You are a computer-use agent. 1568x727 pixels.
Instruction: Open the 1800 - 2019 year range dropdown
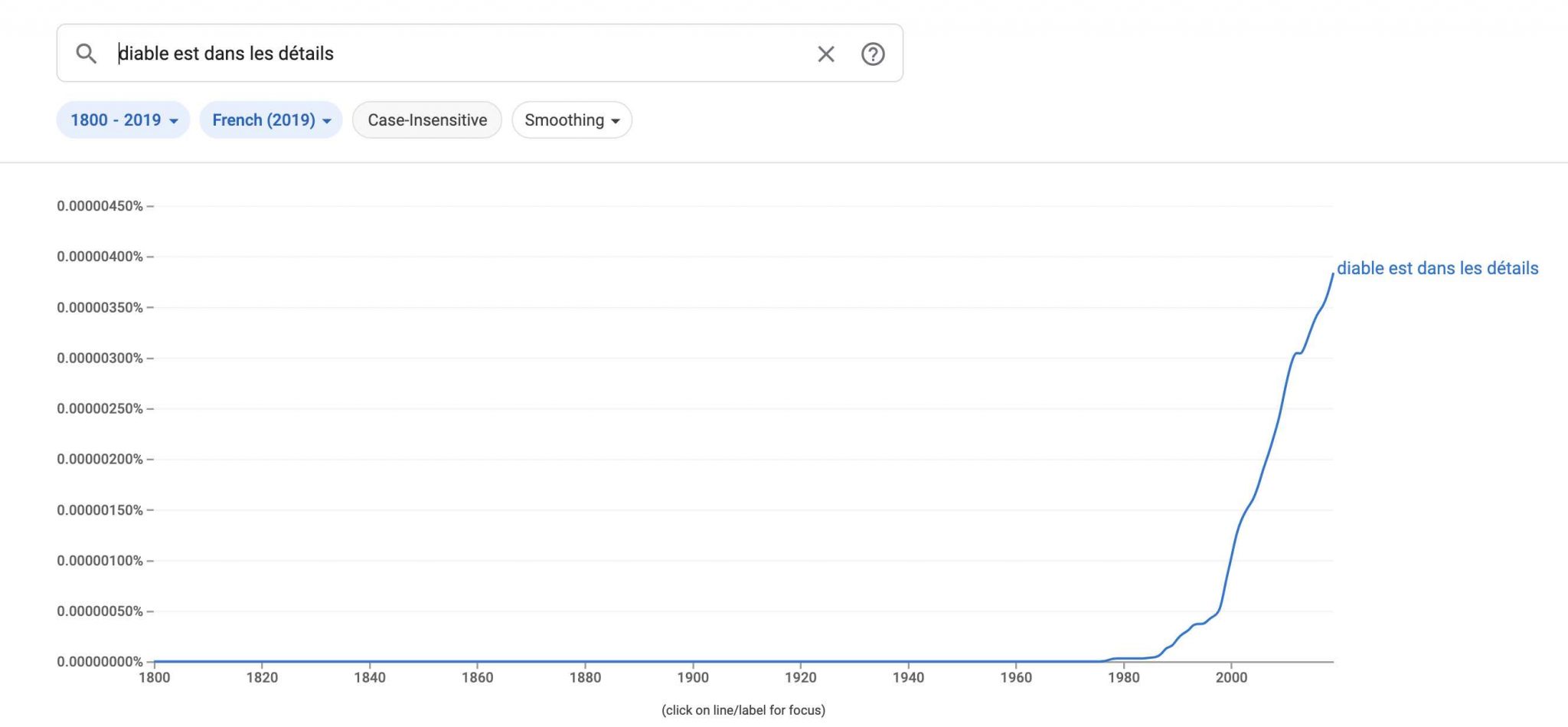123,120
